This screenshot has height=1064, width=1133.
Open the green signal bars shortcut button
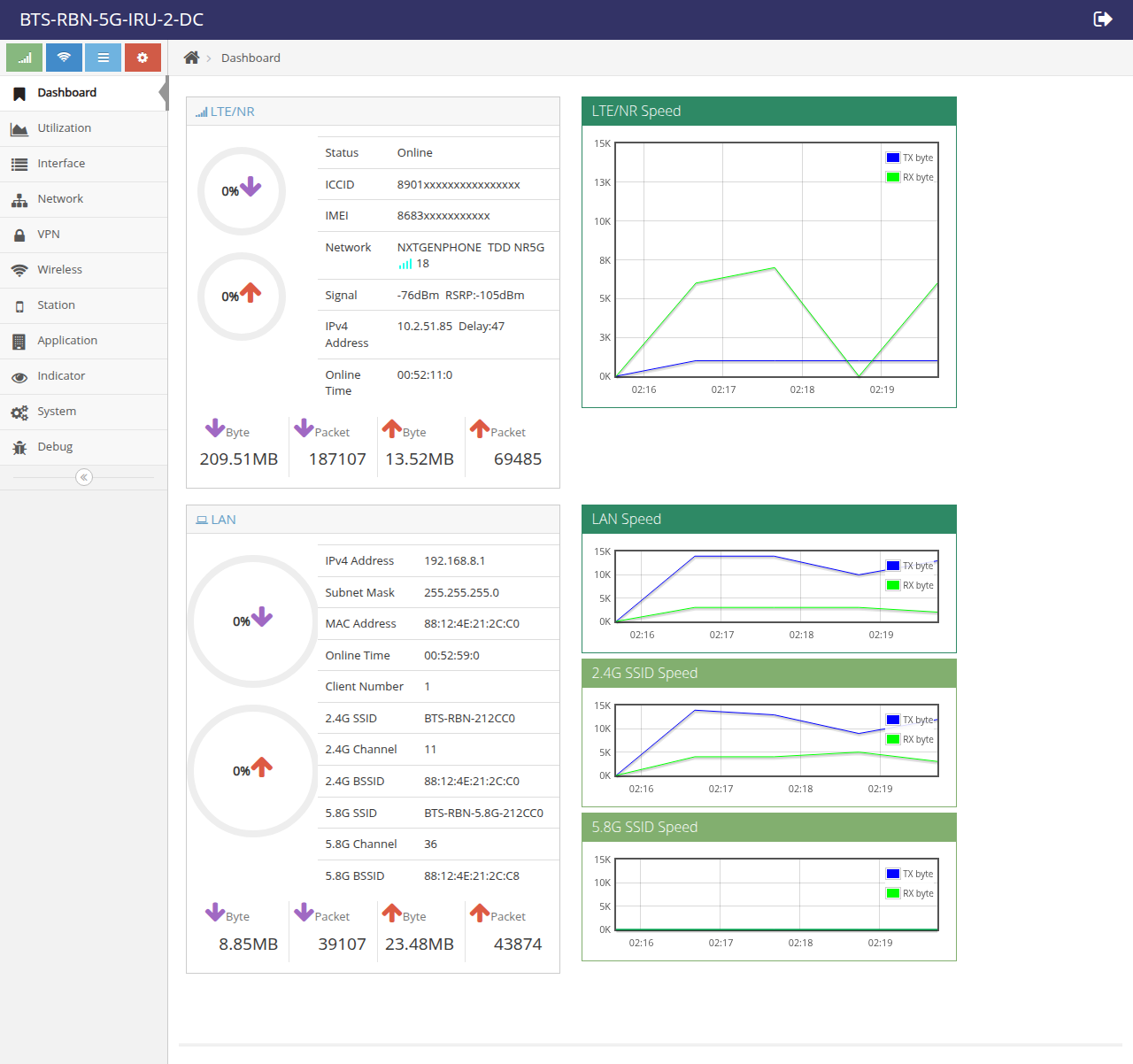point(25,58)
